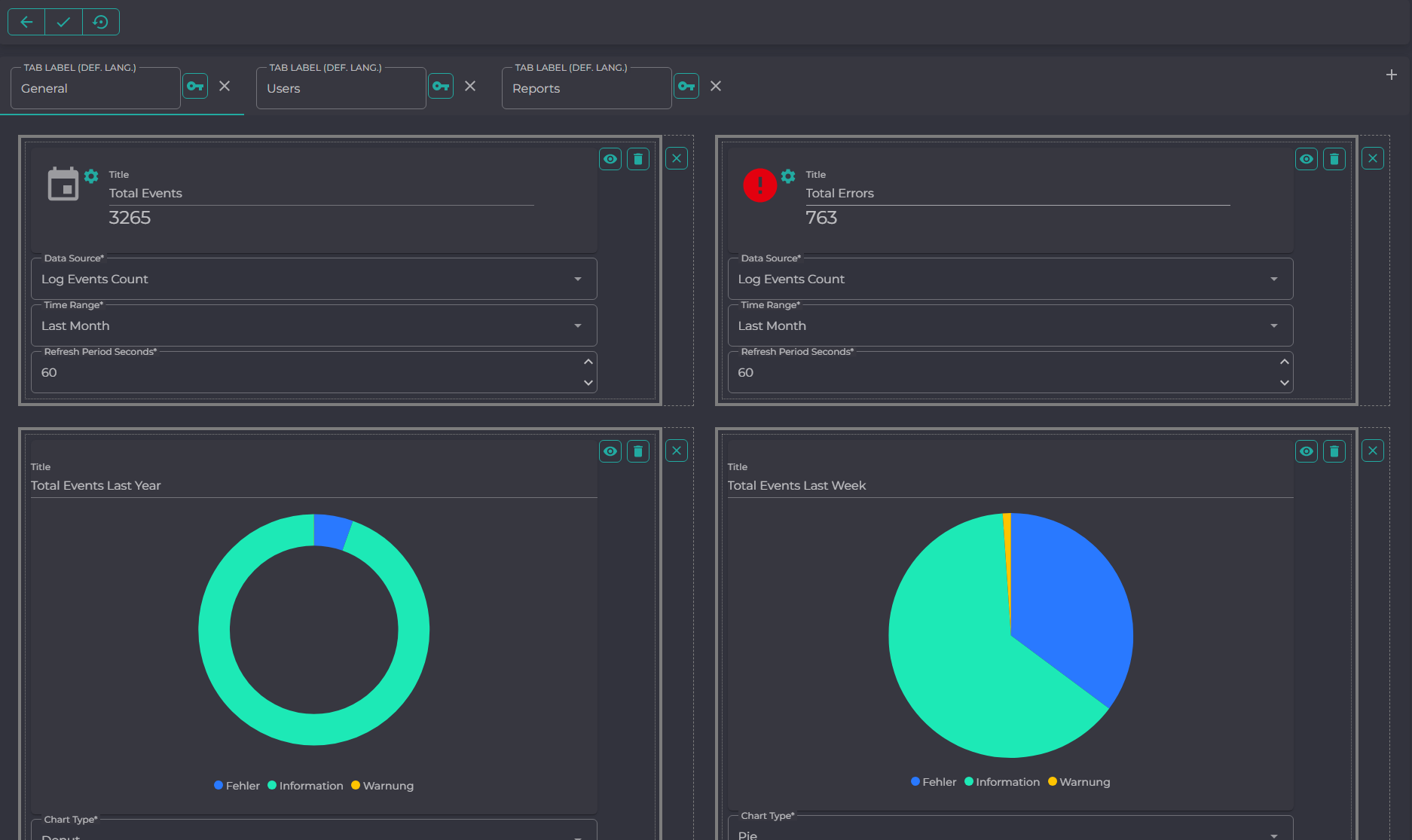Open Data Source dropdown in Total Events

point(314,279)
